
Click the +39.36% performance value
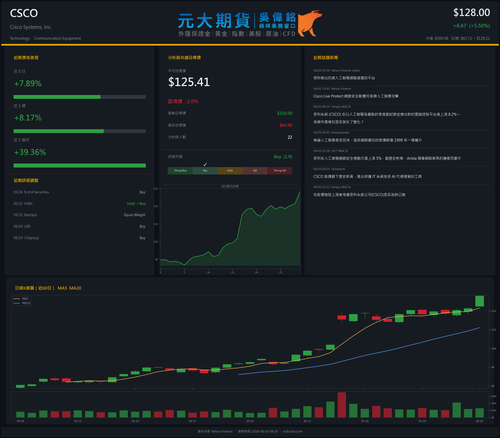click(30, 152)
